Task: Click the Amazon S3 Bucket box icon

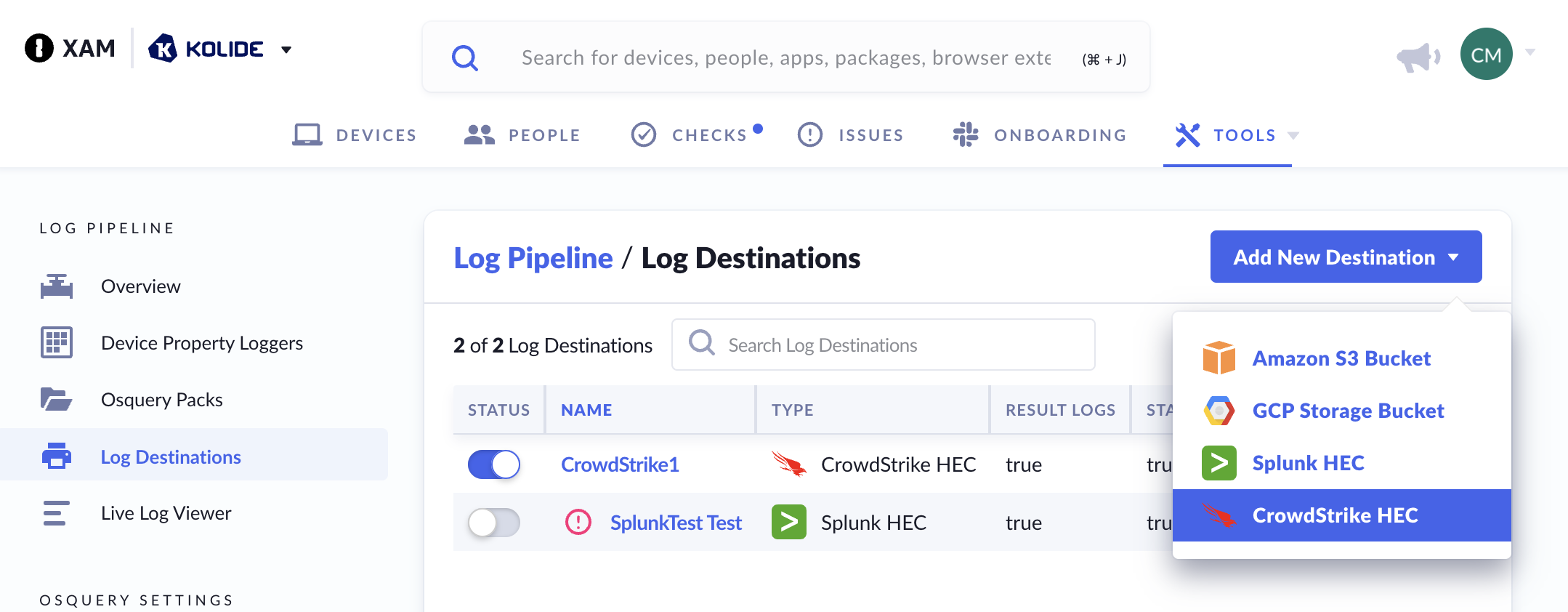Action: [x=1219, y=358]
